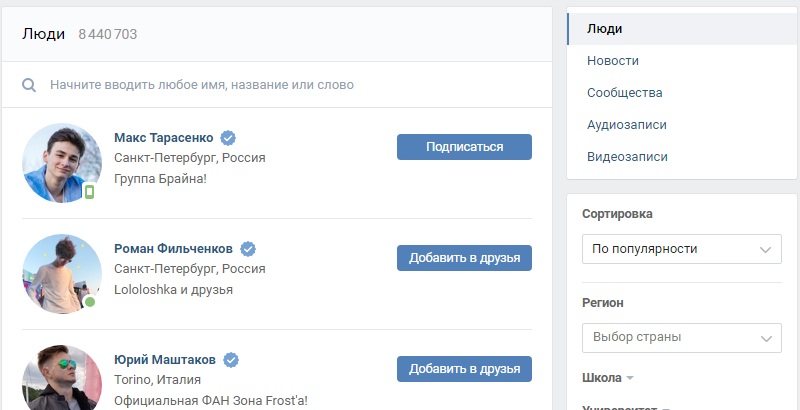Click mobile online icon on Макс's avatar
Viewport: 800px width, 410px height.
[89, 191]
